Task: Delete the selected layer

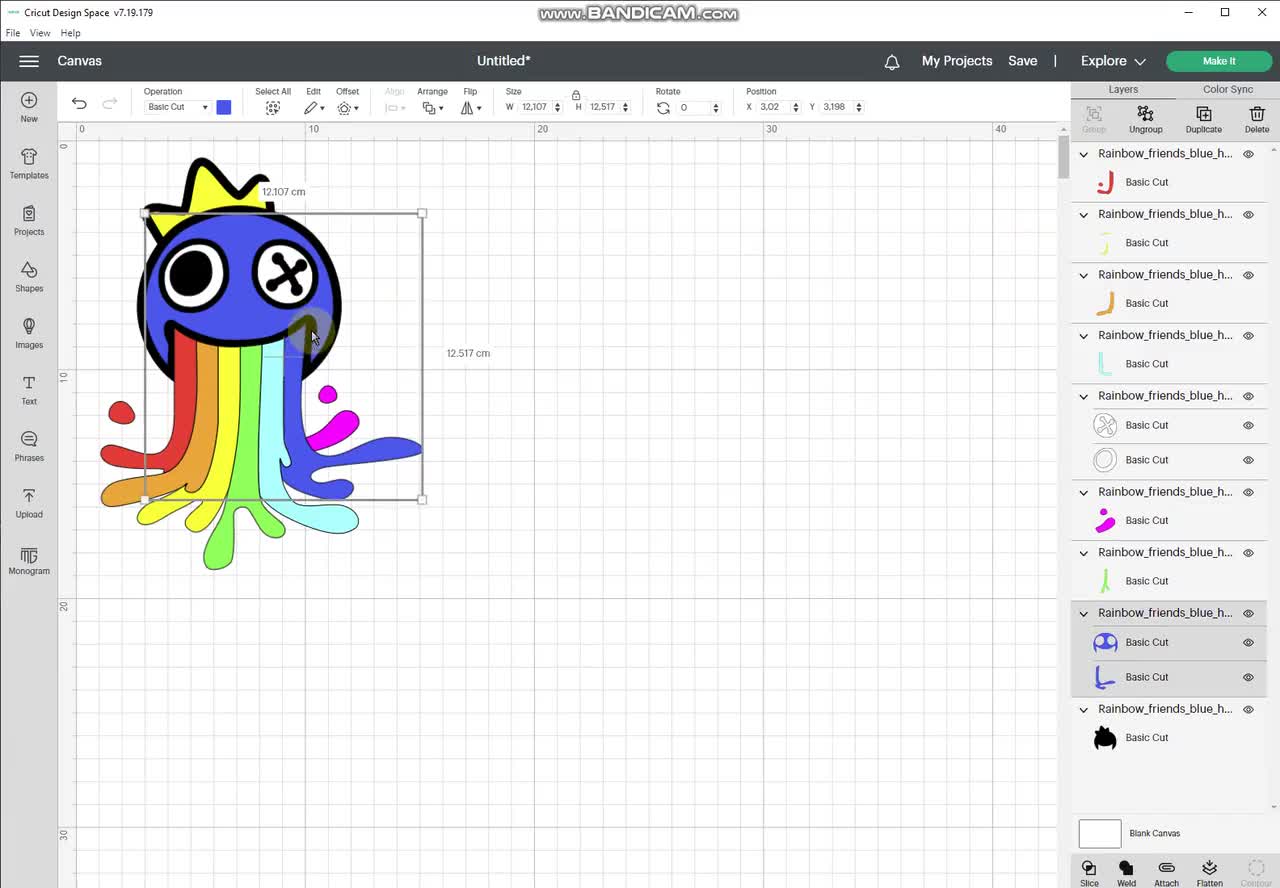Action: [x=1257, y=120]
